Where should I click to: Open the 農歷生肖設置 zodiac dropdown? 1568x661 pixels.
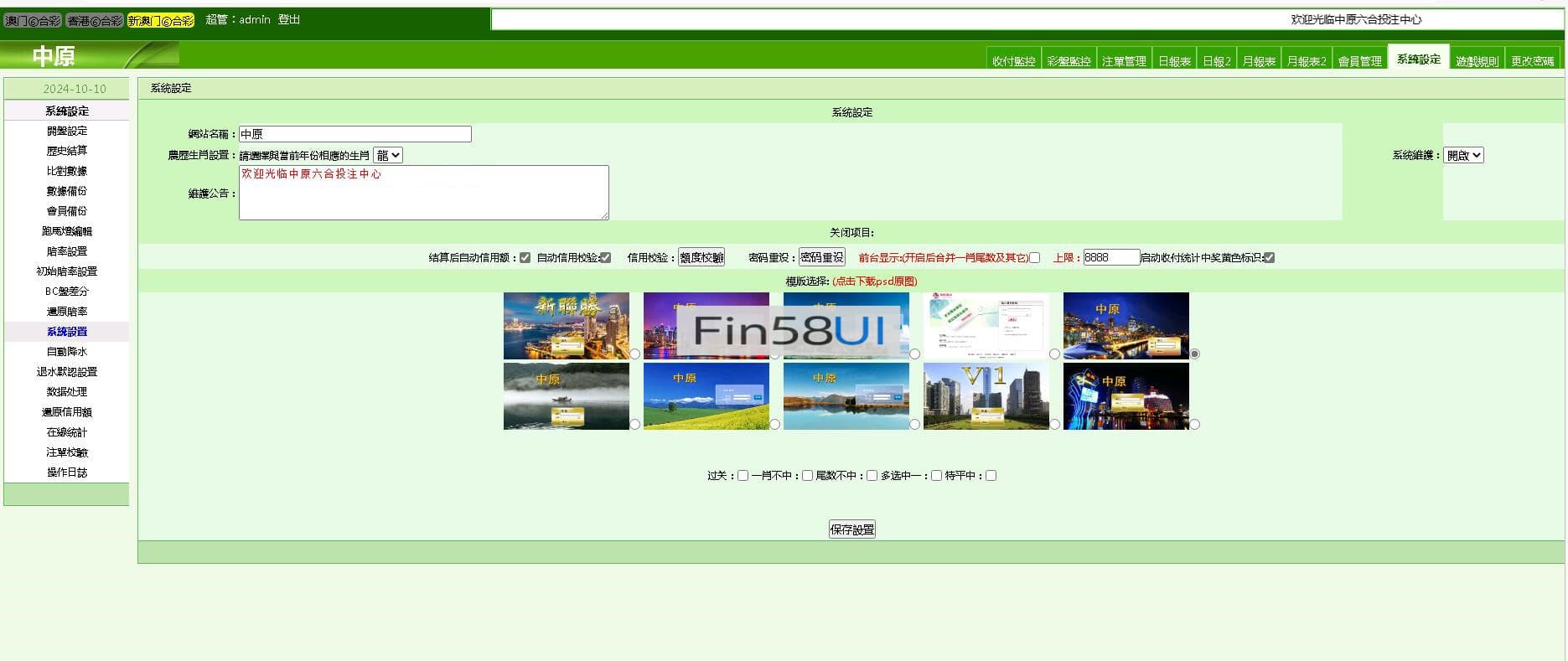387,155
